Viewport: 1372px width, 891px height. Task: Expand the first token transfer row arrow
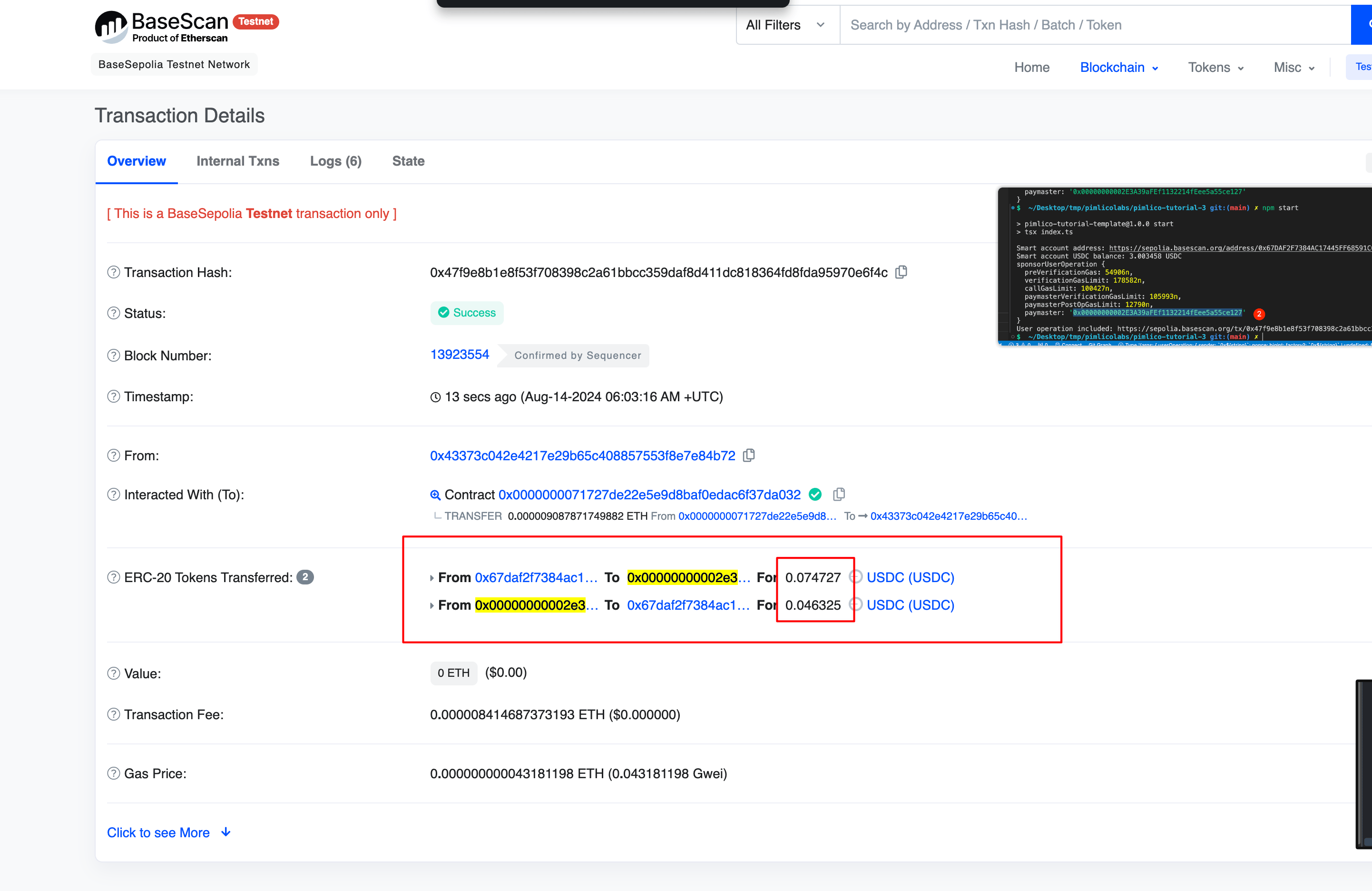click(x=432, y=578)
